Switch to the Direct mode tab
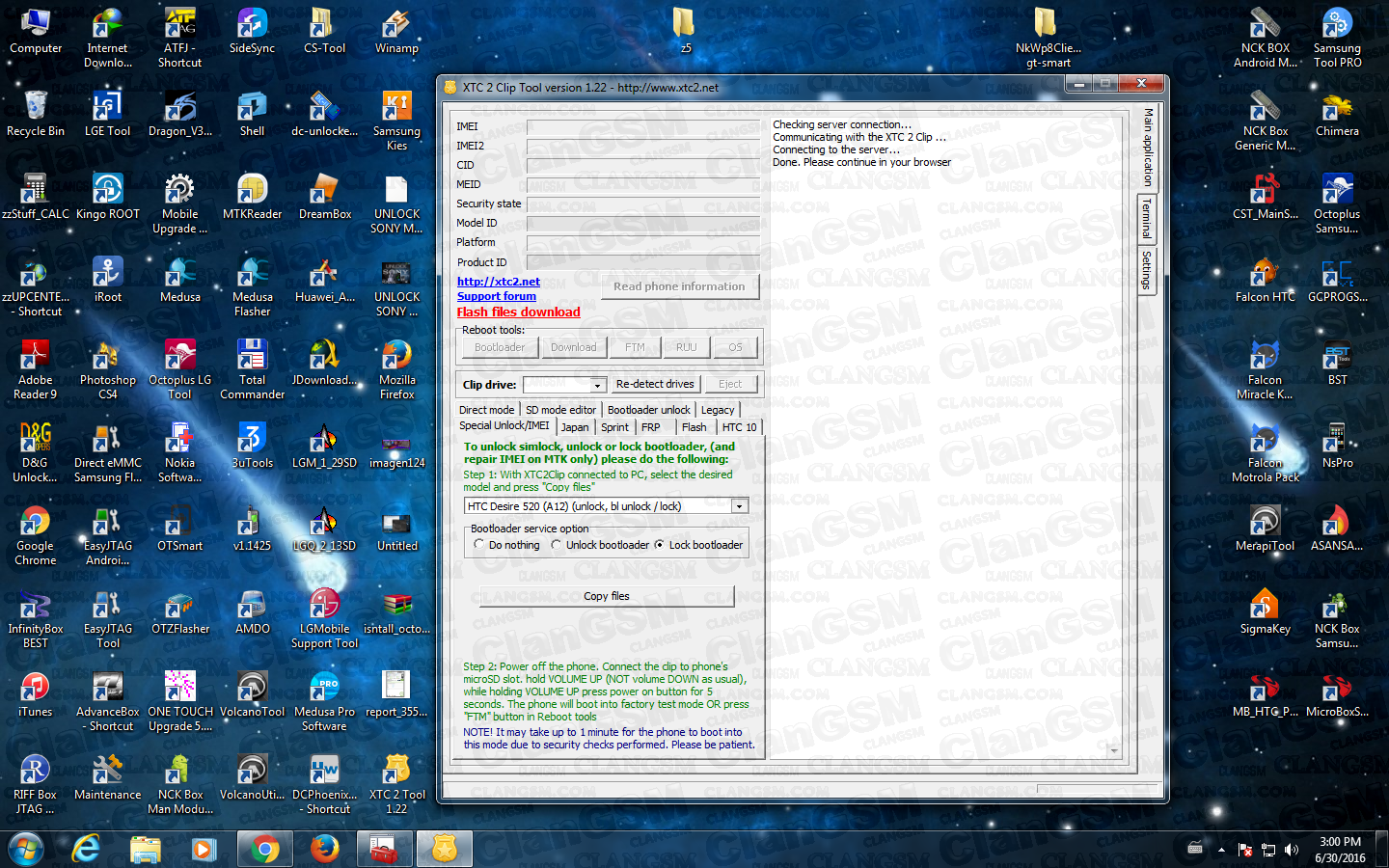Image resolution: width=1389 pixels, height=868 pixels. pyautogui.click(x=487, y=410)
